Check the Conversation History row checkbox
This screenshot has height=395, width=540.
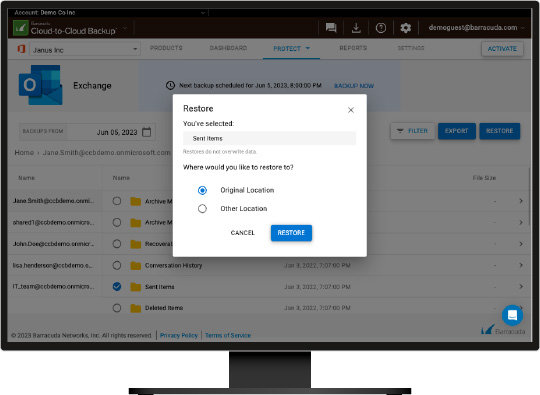click(117, 265)
